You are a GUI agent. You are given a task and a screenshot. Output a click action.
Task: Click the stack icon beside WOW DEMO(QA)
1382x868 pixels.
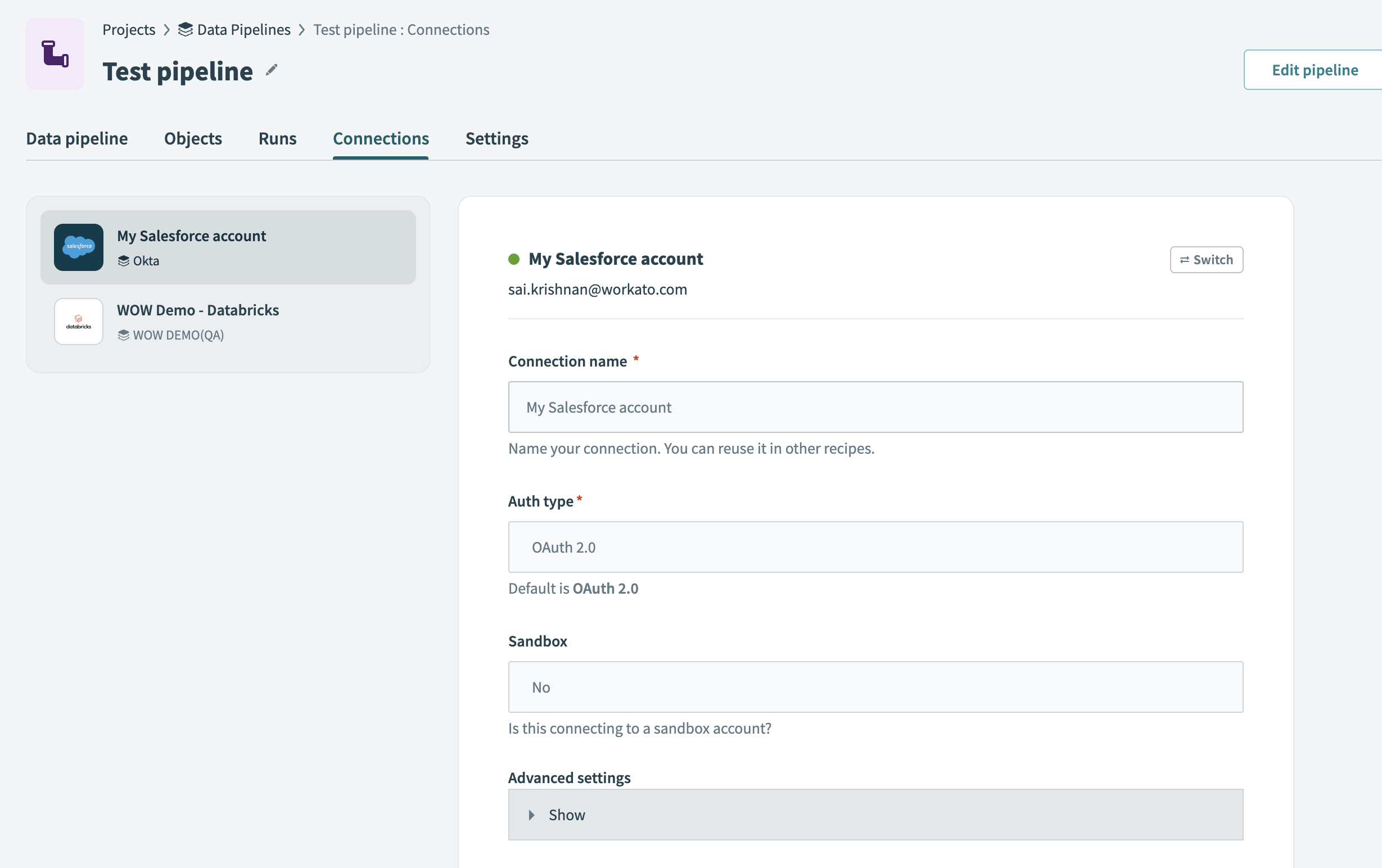tap(123, 335)
